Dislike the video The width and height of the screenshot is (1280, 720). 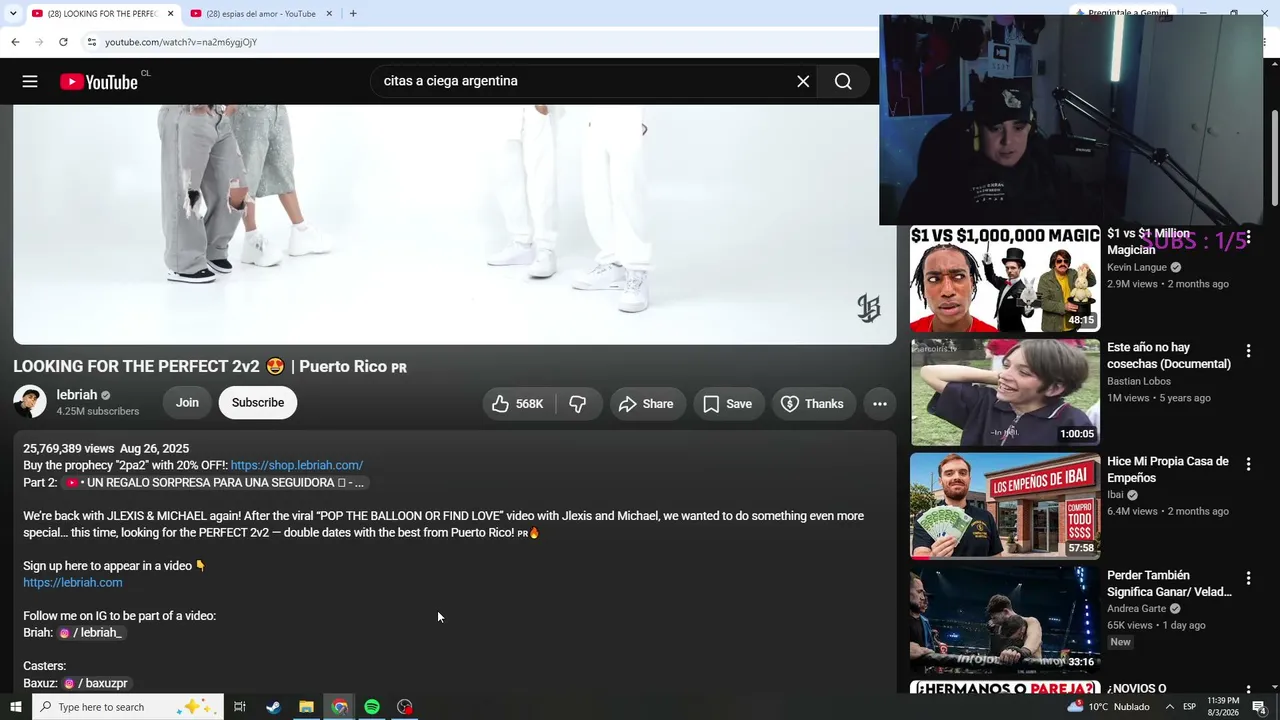point(578,404)
